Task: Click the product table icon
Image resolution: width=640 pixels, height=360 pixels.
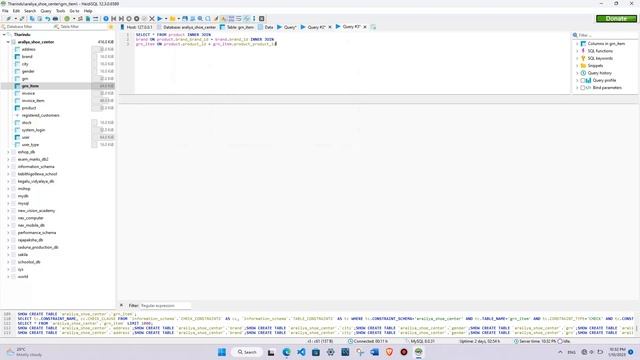Action: click(17, 108)
